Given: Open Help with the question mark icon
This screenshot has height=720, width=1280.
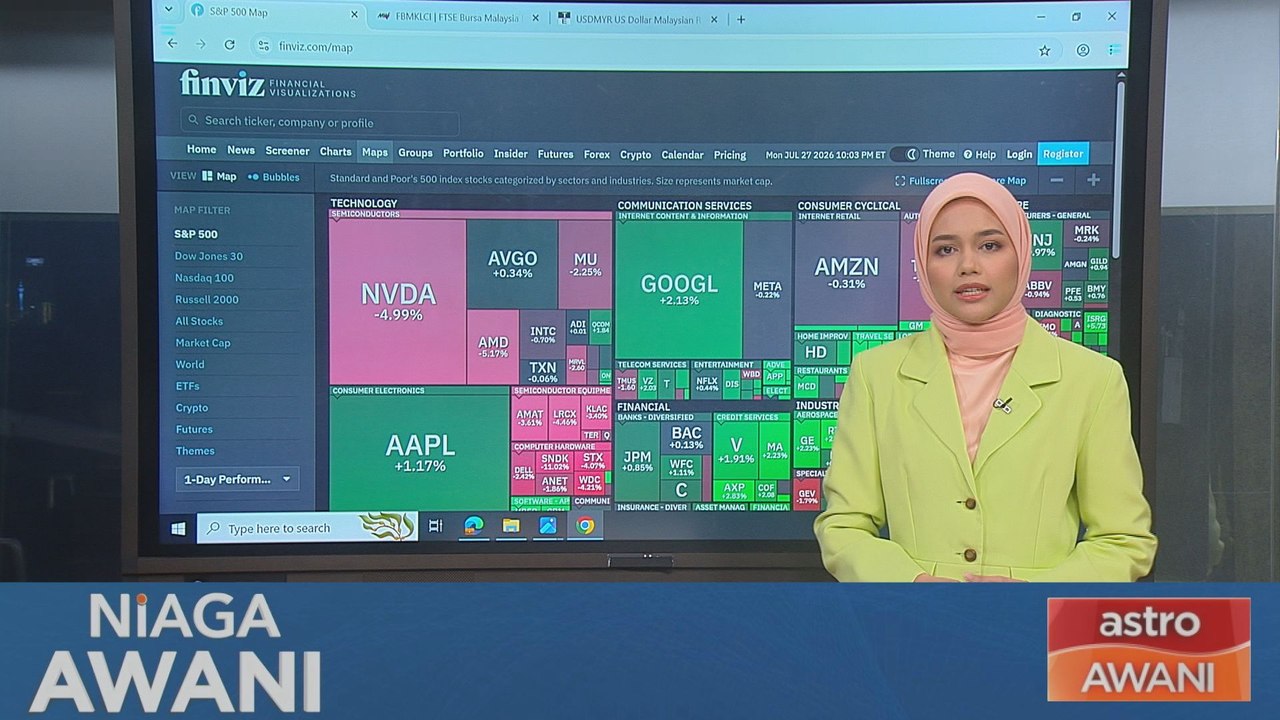Looking at the screenshot, I should (x=968, y=154).
